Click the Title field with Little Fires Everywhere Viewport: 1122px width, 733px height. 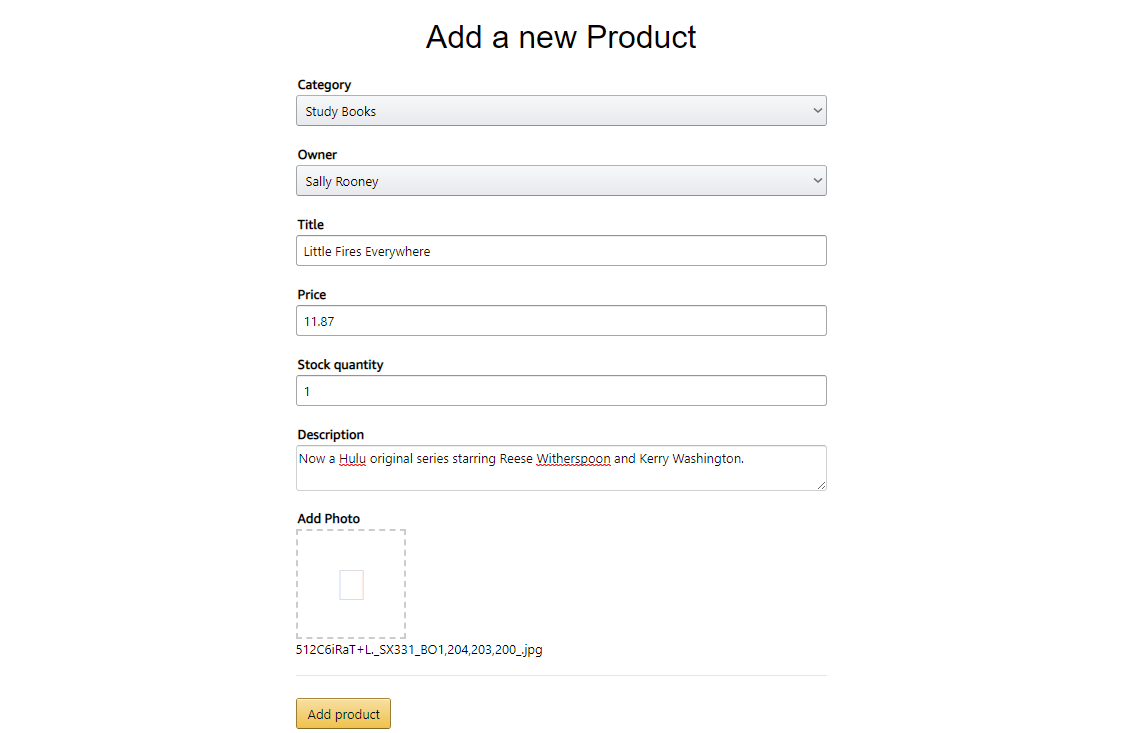(x=561, y=251)
